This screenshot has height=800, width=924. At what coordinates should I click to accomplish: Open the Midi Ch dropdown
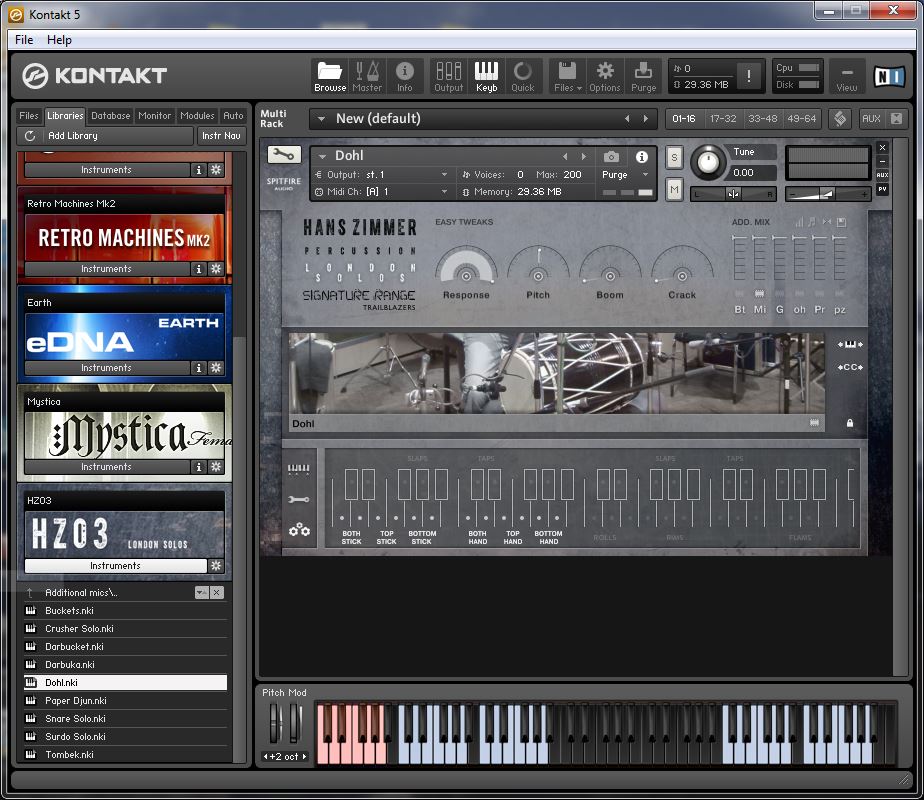(x=444, y=192)
